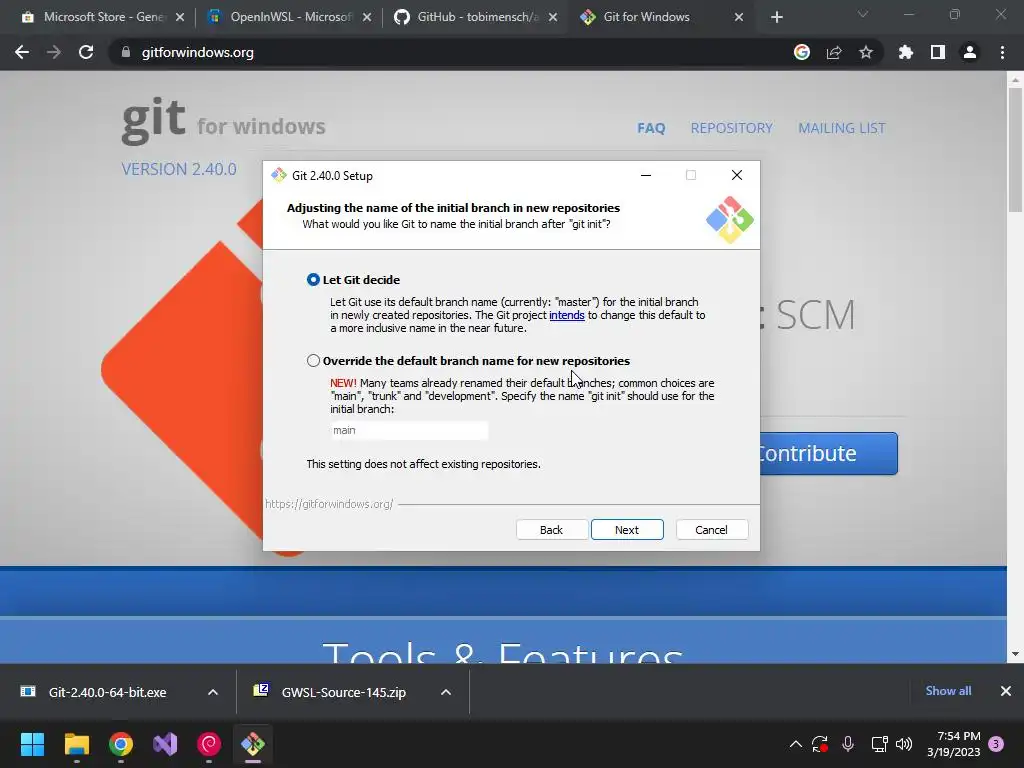Click the scrollbar down arrow
Viewport: 1024px width, 768px height.
[1015, 654]
